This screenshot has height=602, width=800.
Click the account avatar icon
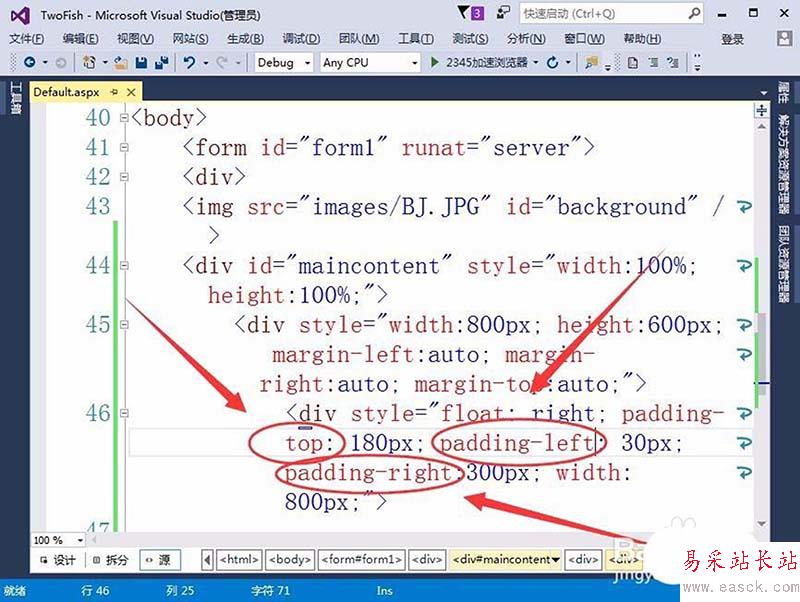(x=784, y=38)
